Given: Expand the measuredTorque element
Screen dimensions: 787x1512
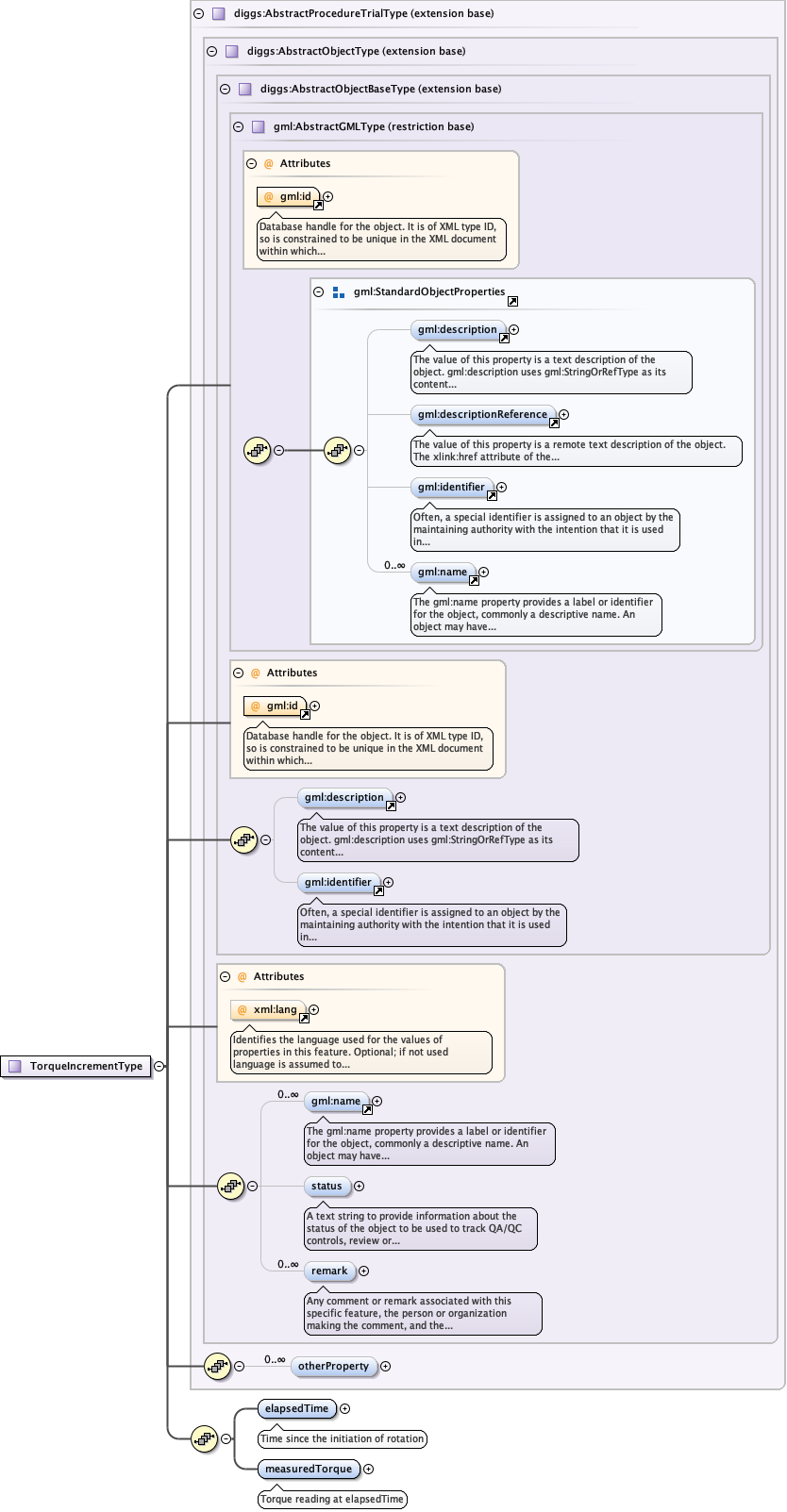Looking at the screenshot, I should (368, 1470).
